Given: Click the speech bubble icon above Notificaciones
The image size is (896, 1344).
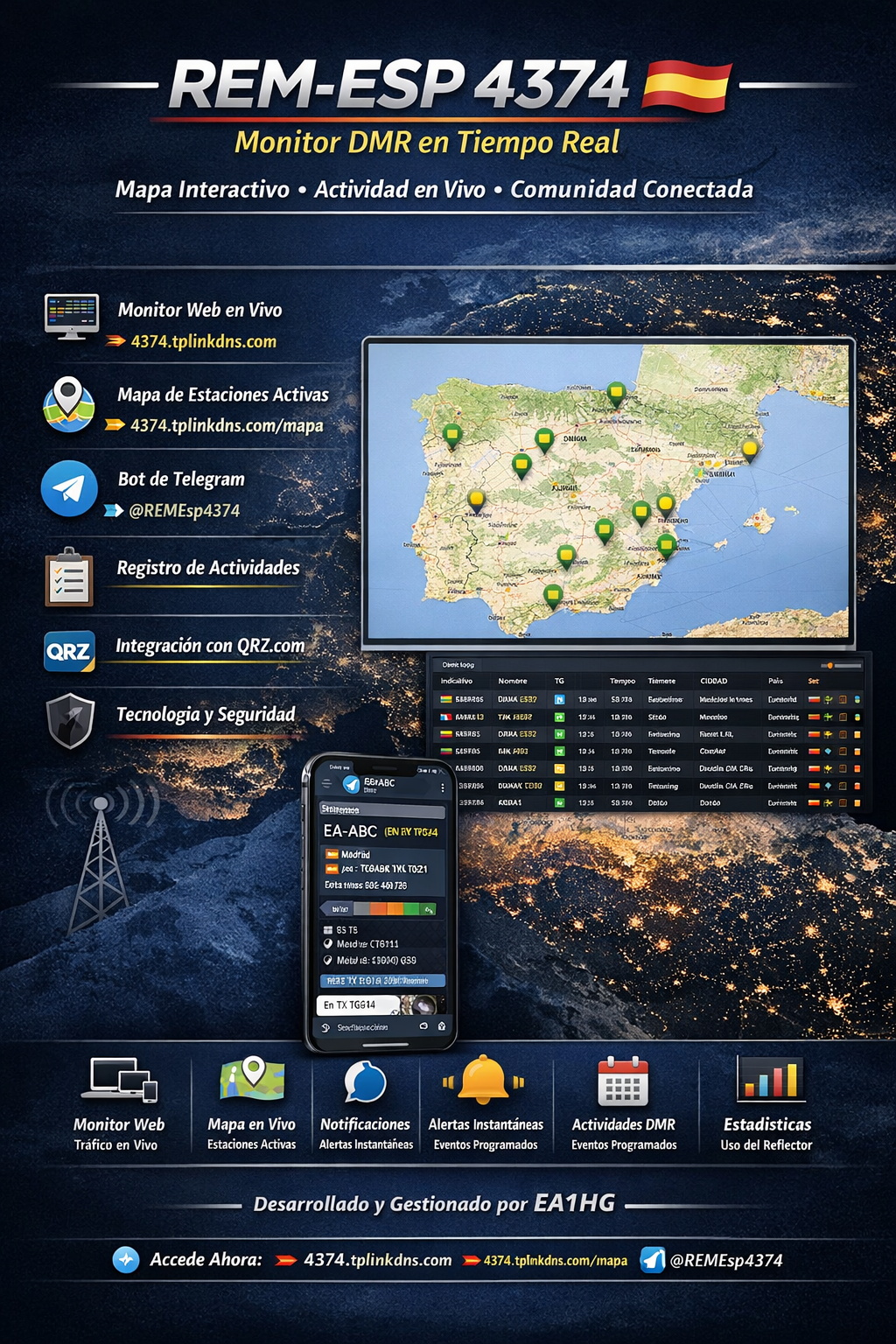Looking at the screenshot, I should (365, 1082).
